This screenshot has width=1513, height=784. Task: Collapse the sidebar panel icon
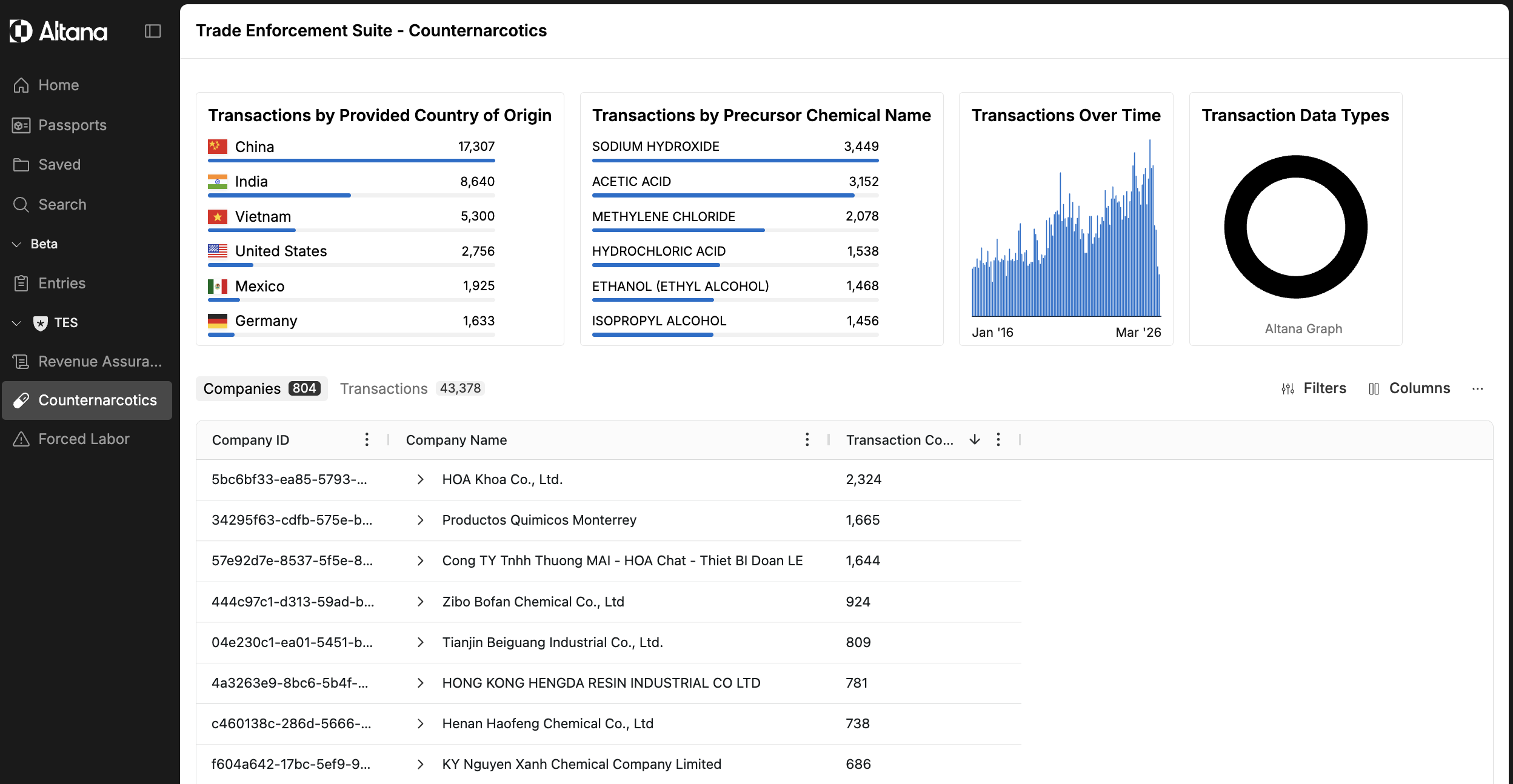[153, 31]
